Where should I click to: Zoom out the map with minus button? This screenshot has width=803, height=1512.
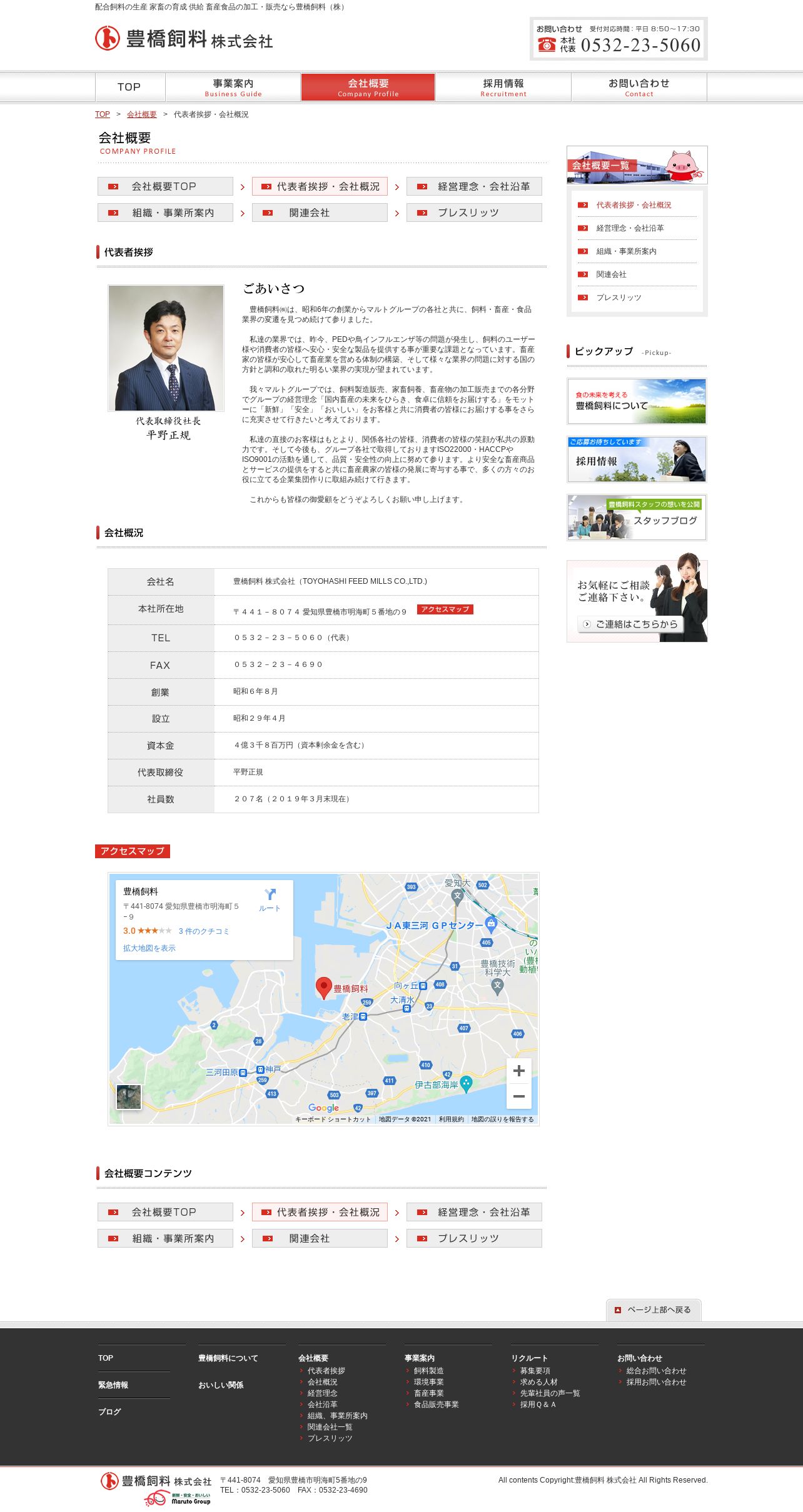518,1096
